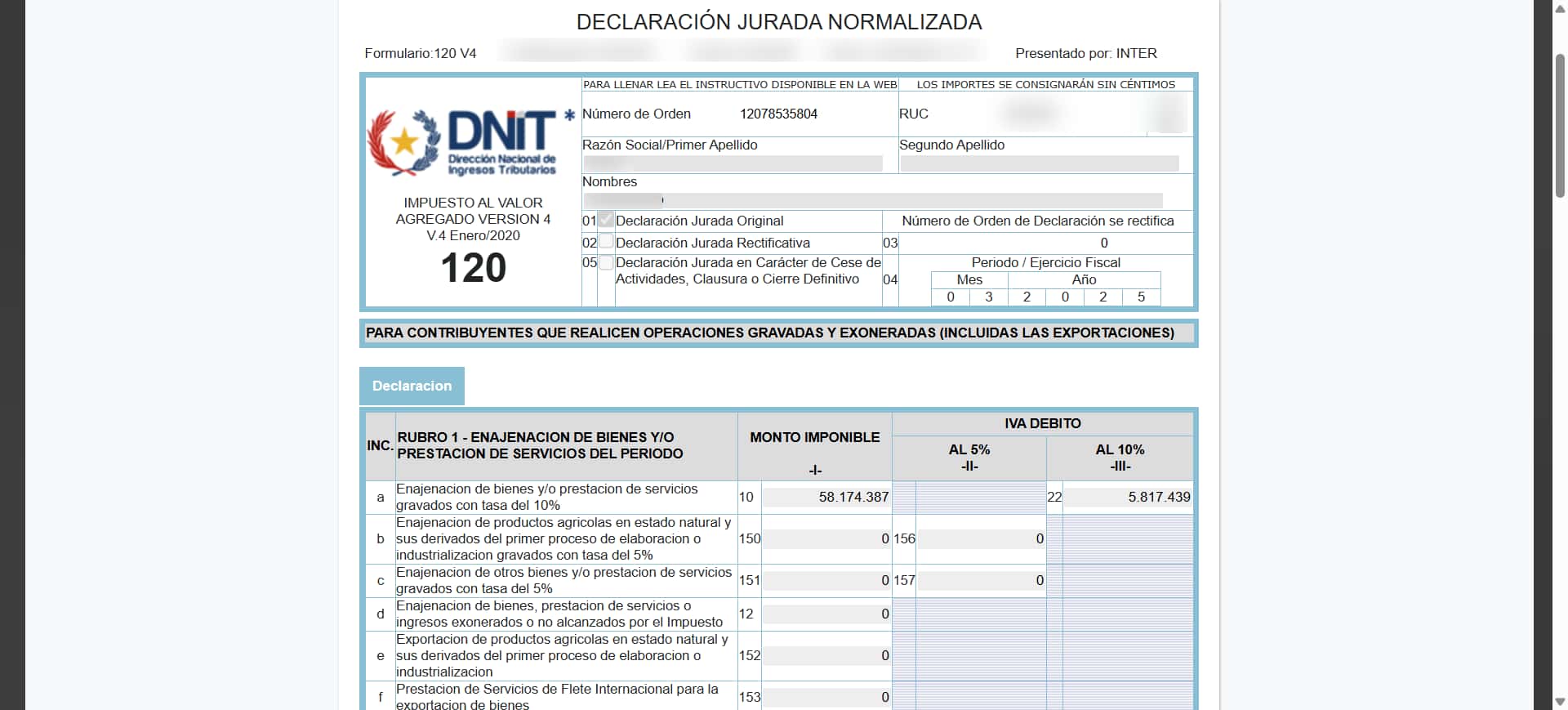Click 'IMPUESTO AL VALOR AGREGADO VERSION 4' text

click(x=473, y=211)
